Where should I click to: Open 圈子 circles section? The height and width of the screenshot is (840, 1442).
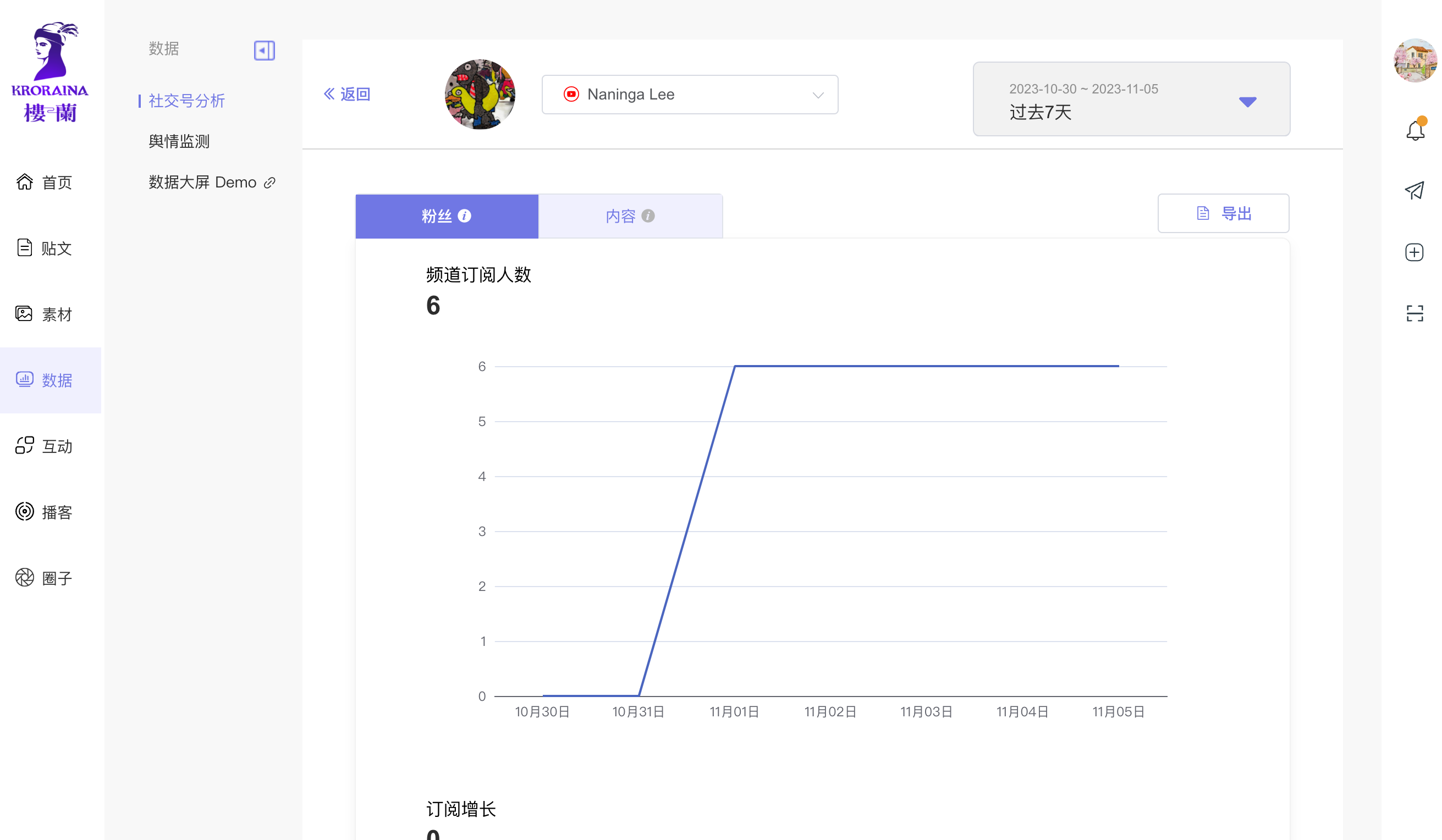click(45, 578)
